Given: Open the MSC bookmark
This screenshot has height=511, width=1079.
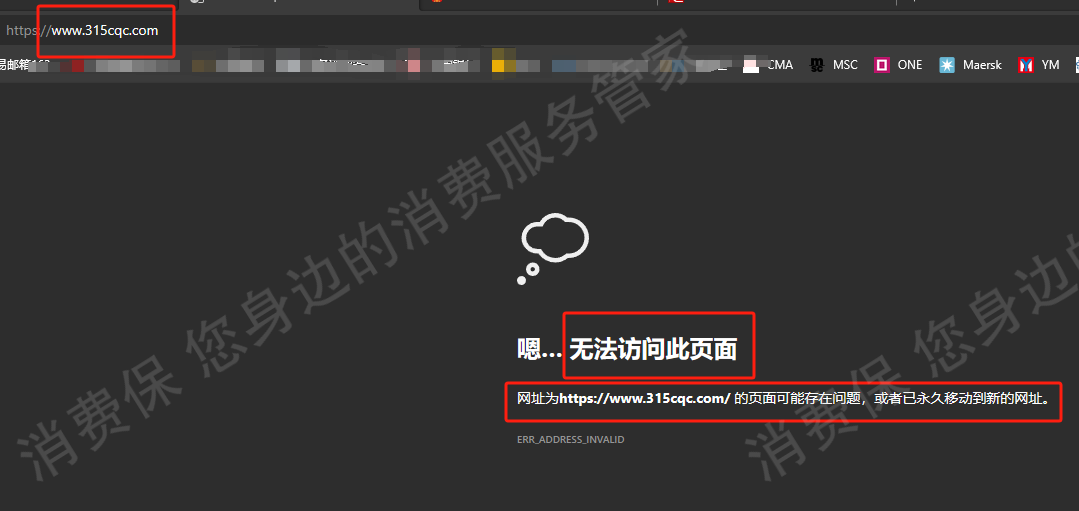Looking at the screenshot, I should [x=834, y=65].
